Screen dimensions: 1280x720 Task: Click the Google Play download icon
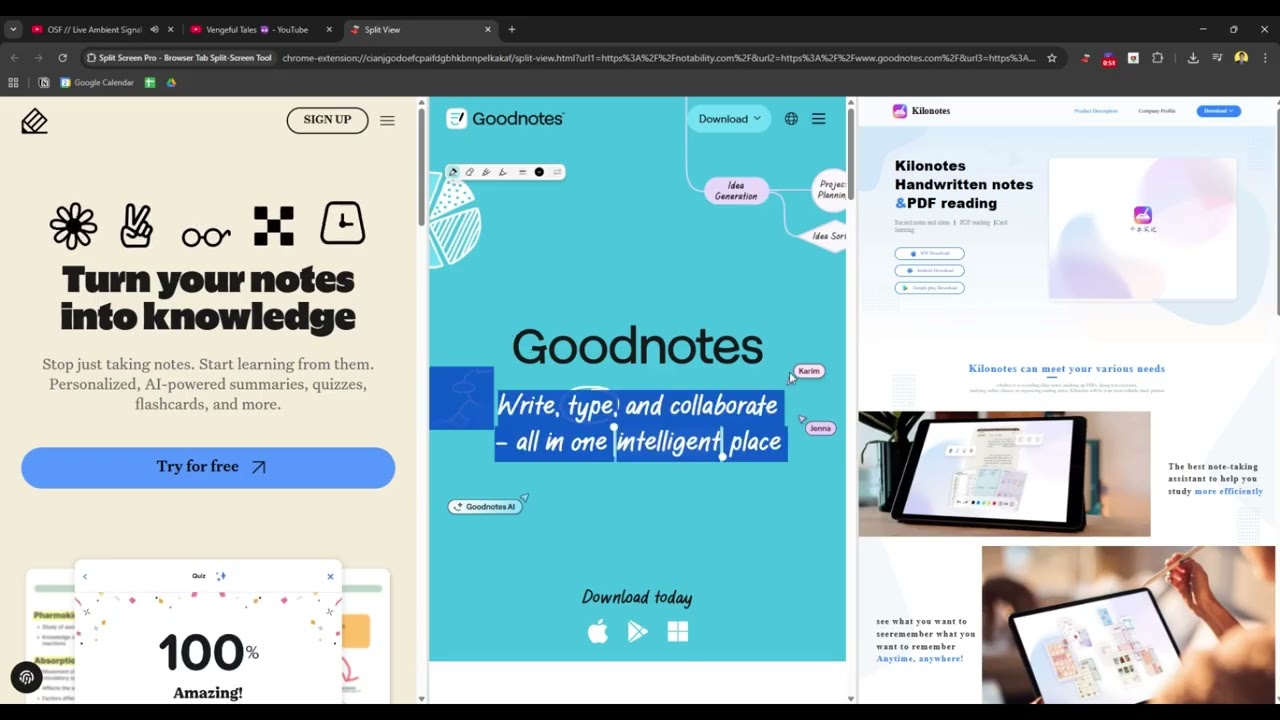[x=637, y=631]
